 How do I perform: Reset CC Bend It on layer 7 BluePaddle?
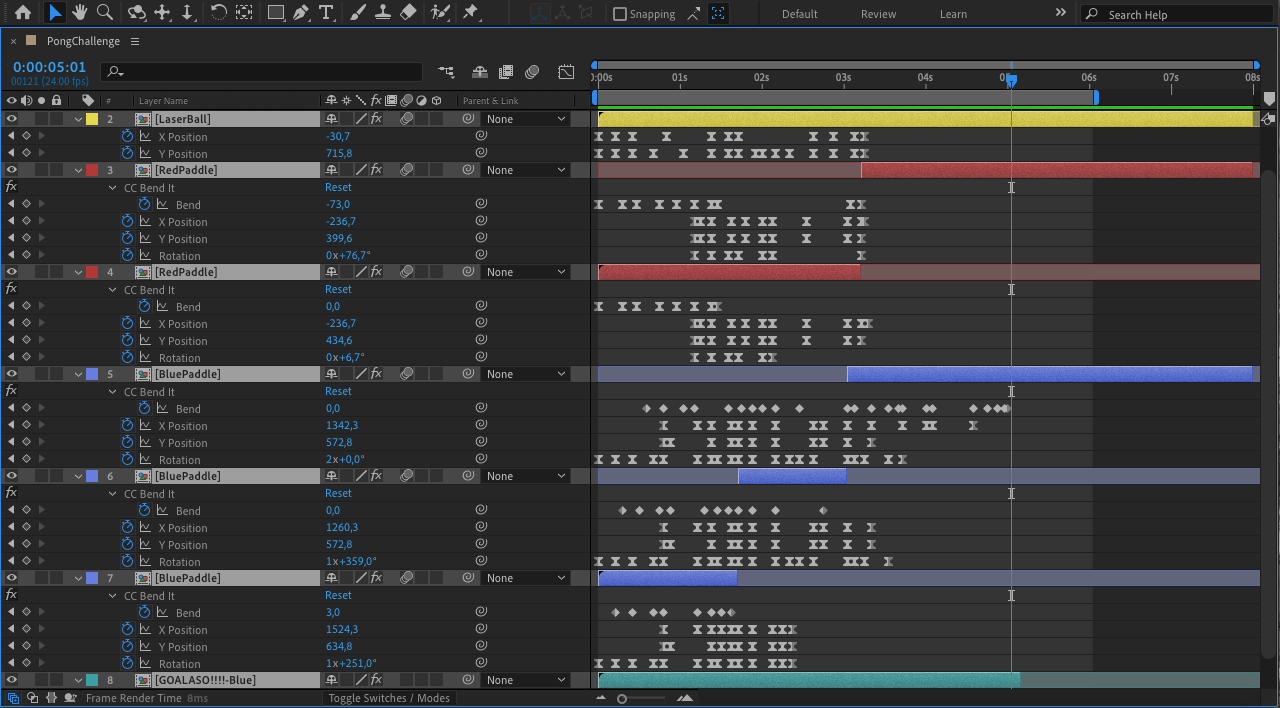(x=338, y=595)
